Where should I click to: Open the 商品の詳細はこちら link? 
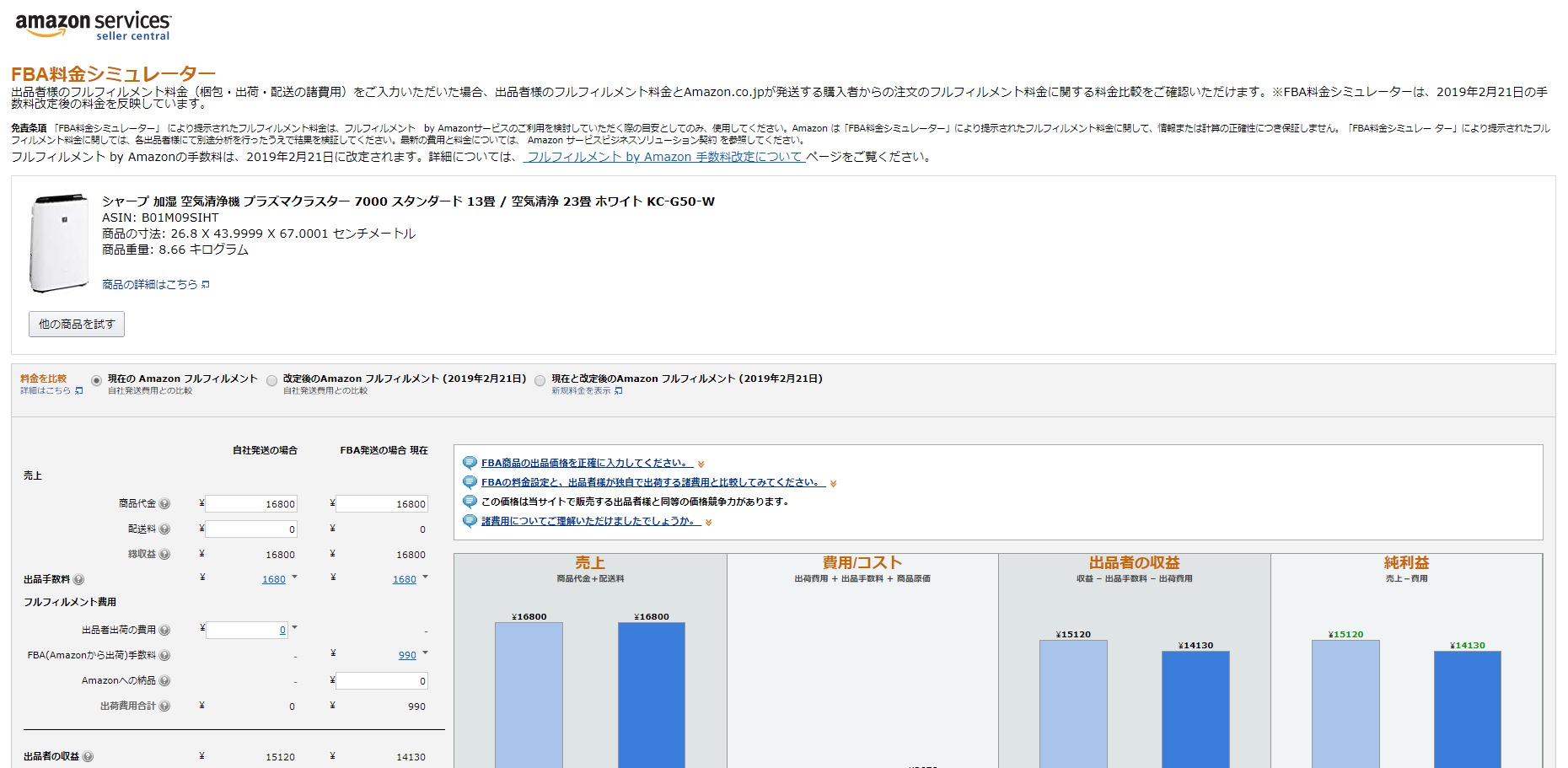click(x=150, y=285)
